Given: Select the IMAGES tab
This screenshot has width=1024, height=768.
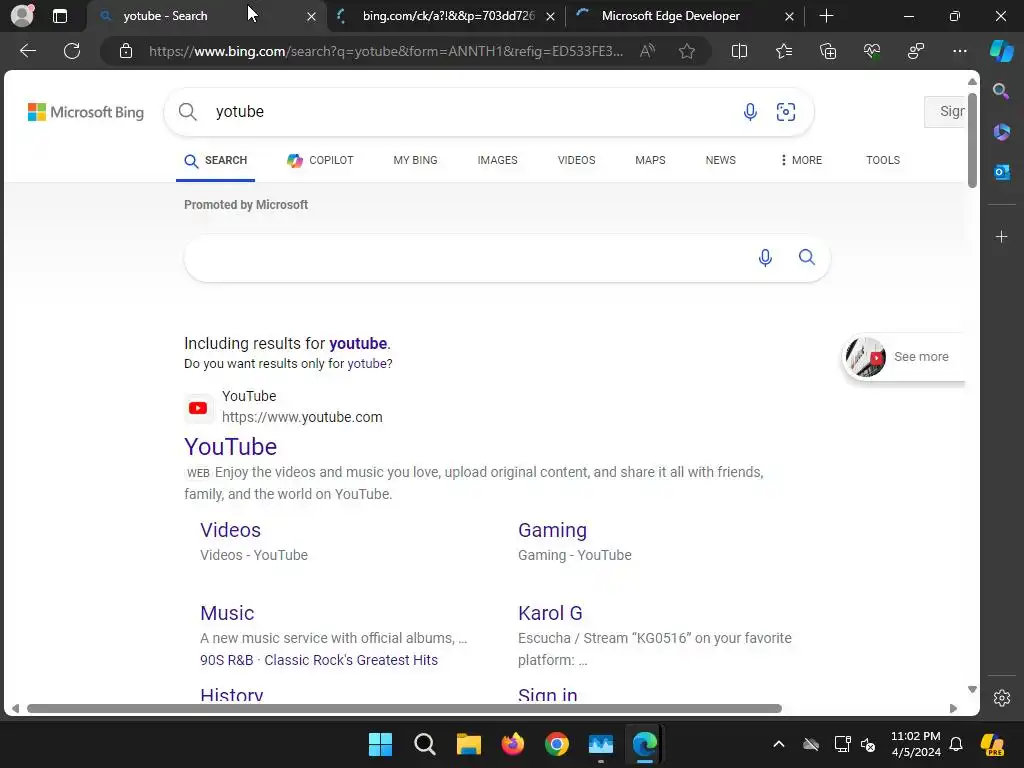Looking at the screenshot, I should (498, 160).
